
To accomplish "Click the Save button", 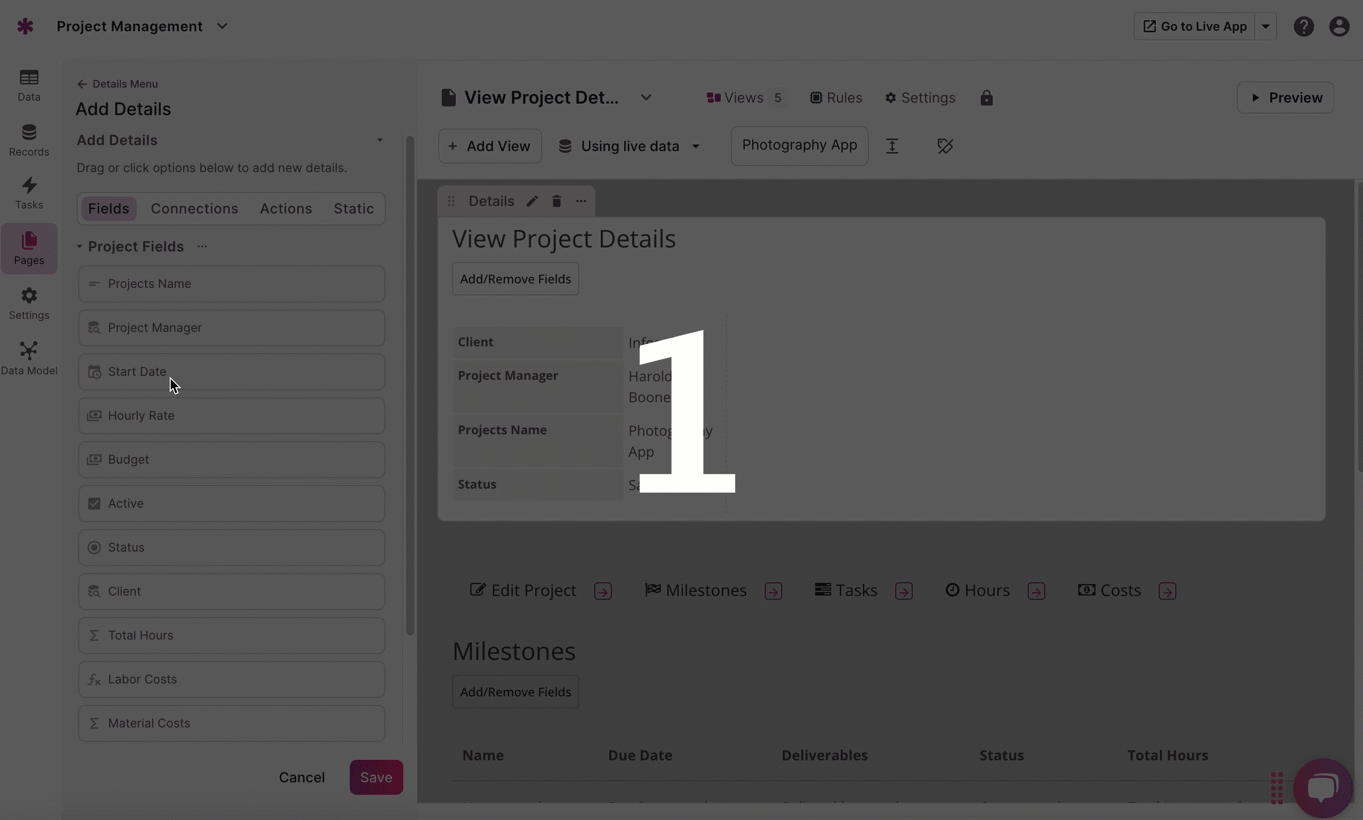I will click(x=376, y=778).
